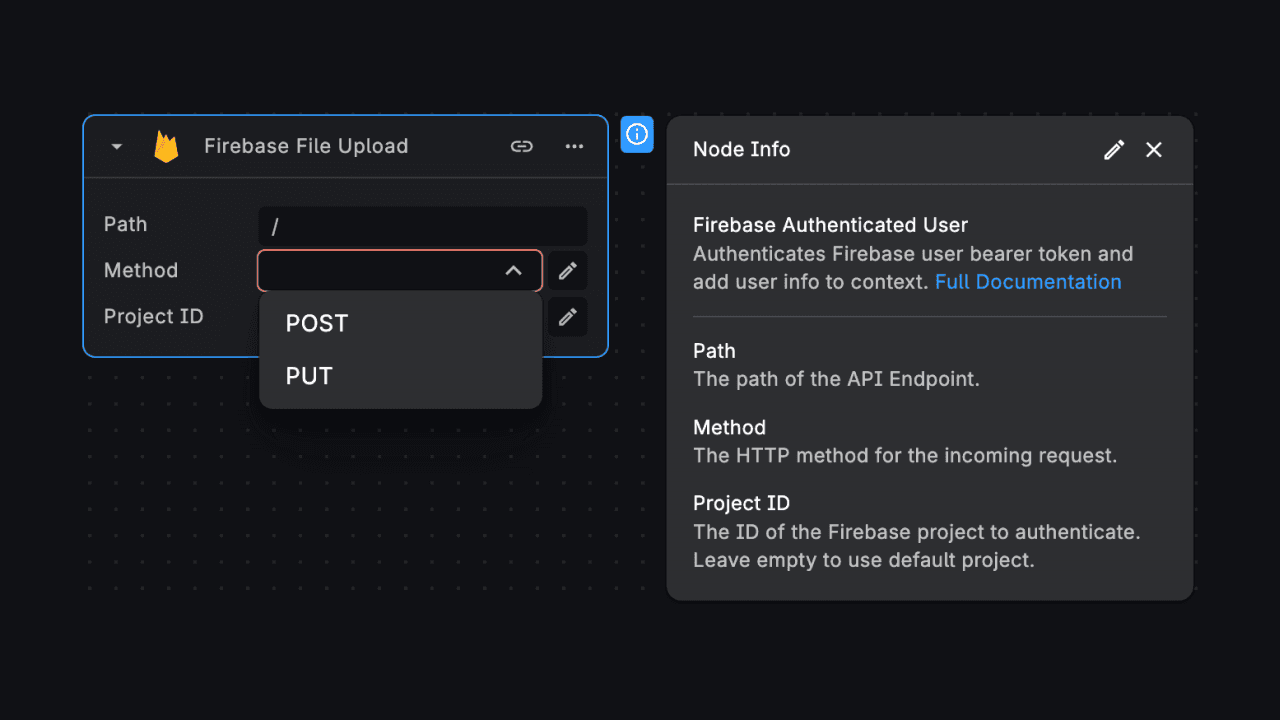1280x720 pixels.
Task: Edit the Project ID field using its pencil icon
Action: tap(568, 316)
